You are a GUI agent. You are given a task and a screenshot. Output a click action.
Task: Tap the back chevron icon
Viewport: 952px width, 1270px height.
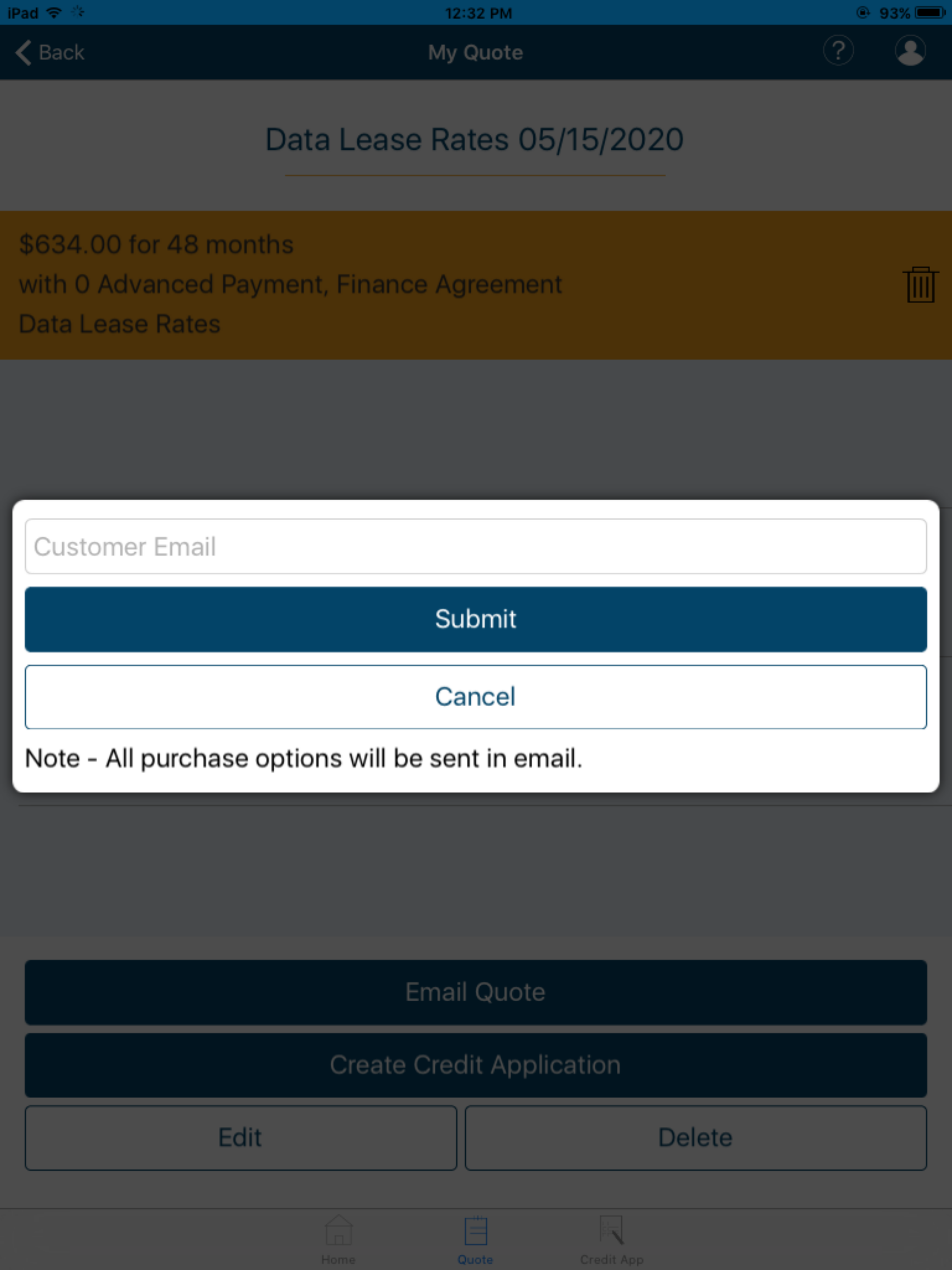click(23, 51)
